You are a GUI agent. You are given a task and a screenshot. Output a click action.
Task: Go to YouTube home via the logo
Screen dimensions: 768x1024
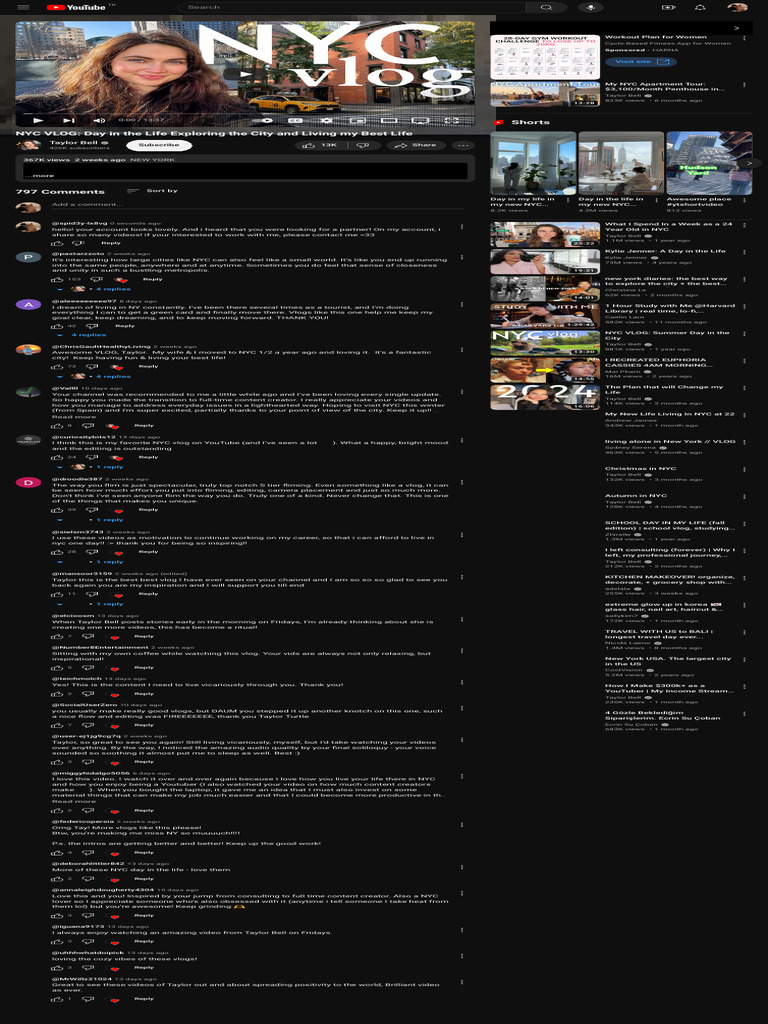coord(76,7)
